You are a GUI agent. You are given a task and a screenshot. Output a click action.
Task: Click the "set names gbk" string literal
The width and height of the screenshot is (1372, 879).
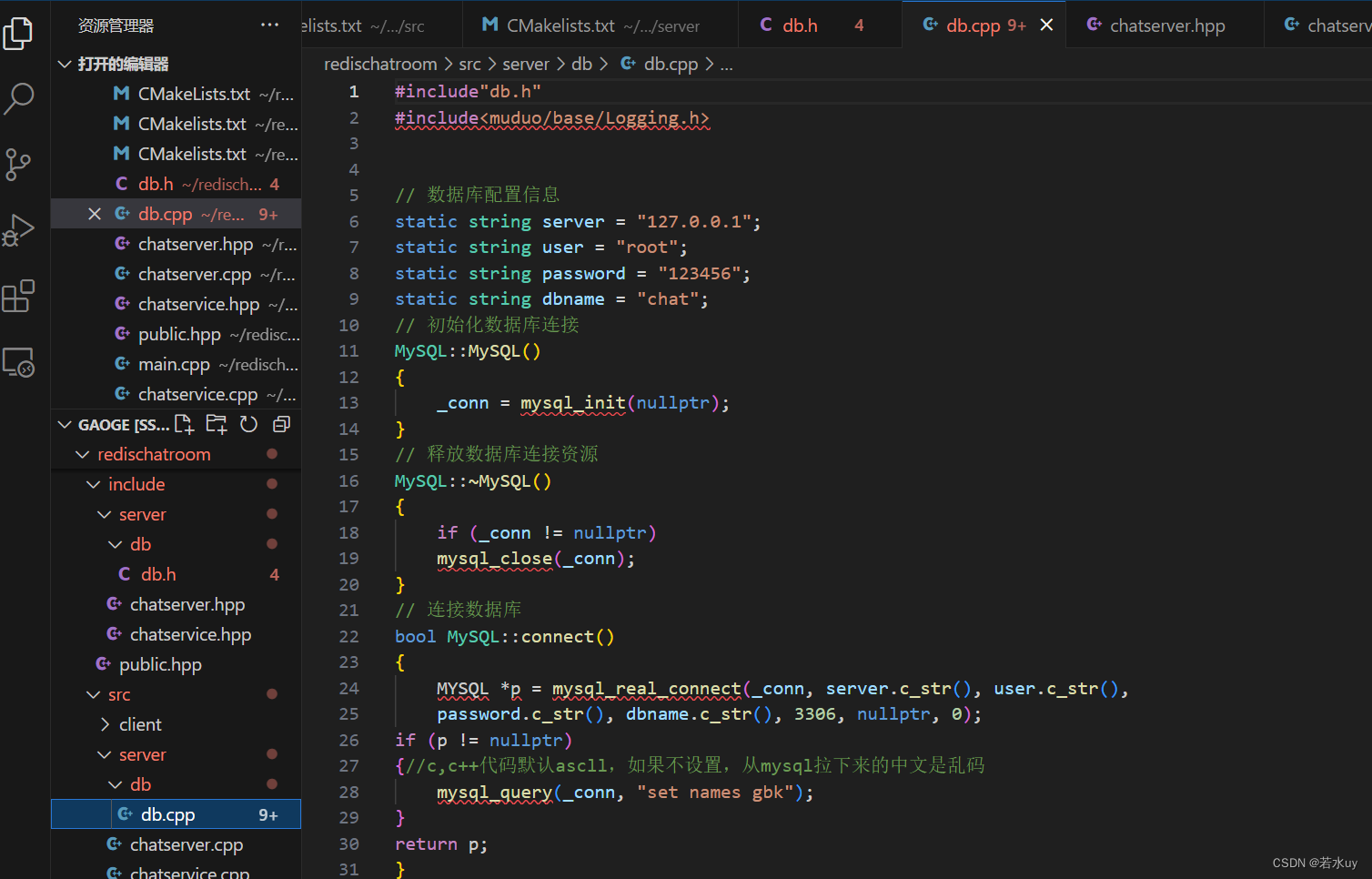point(714,793)
